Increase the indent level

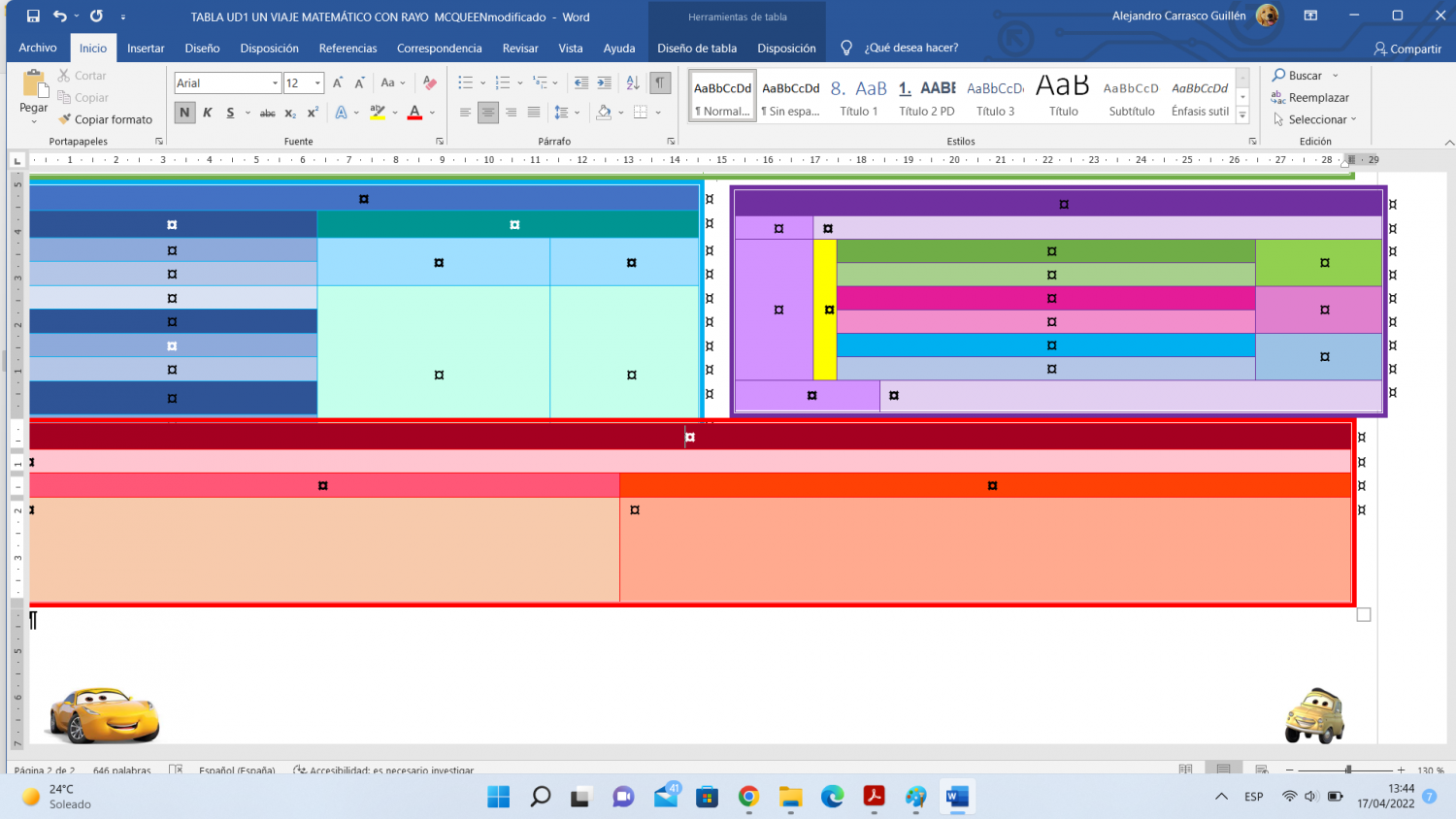click(604, 83)
